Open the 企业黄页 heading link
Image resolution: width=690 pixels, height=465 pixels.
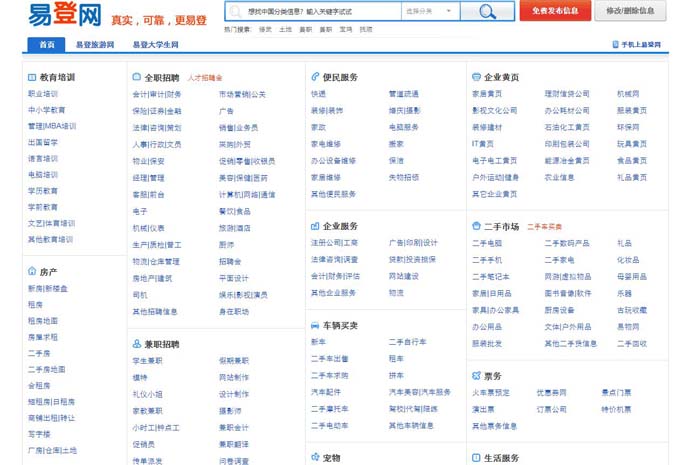pyautogui.click(x=502, y=77)
